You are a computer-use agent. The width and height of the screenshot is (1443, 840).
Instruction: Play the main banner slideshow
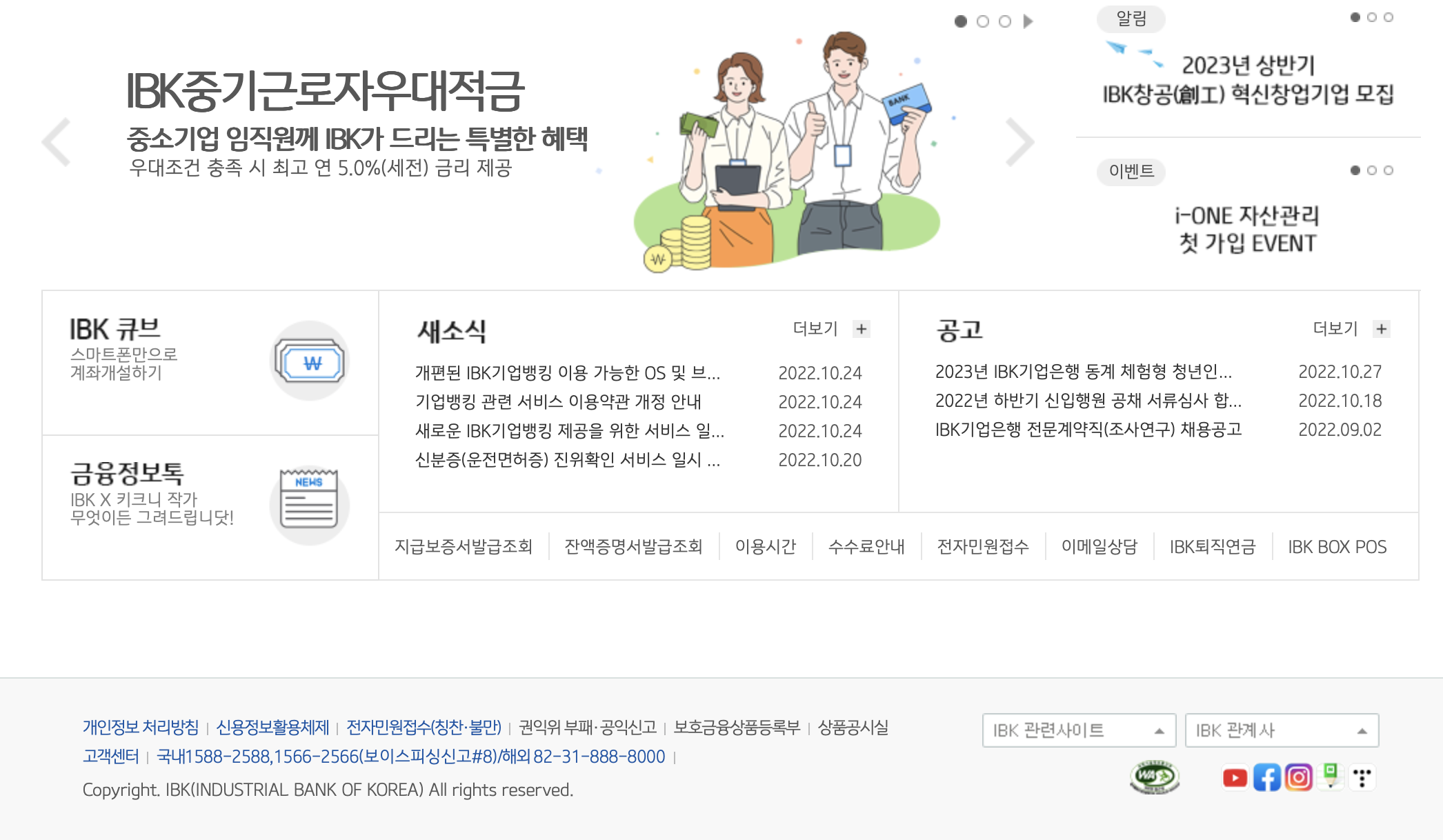pyautogui.click(x=1028, y=21)
